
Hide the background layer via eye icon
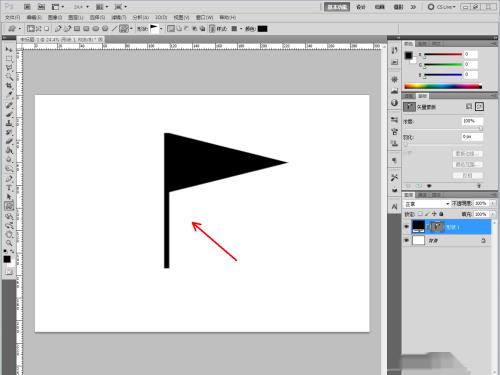coord(406,240)
